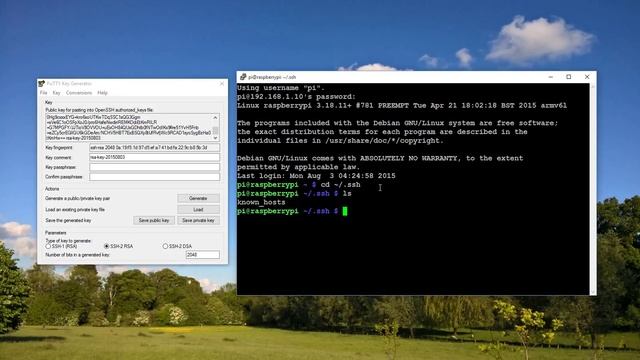Open the File menu in PuTTY Key Generator
This screenshot has width=640, height=360.
click(x=43, y=93)
